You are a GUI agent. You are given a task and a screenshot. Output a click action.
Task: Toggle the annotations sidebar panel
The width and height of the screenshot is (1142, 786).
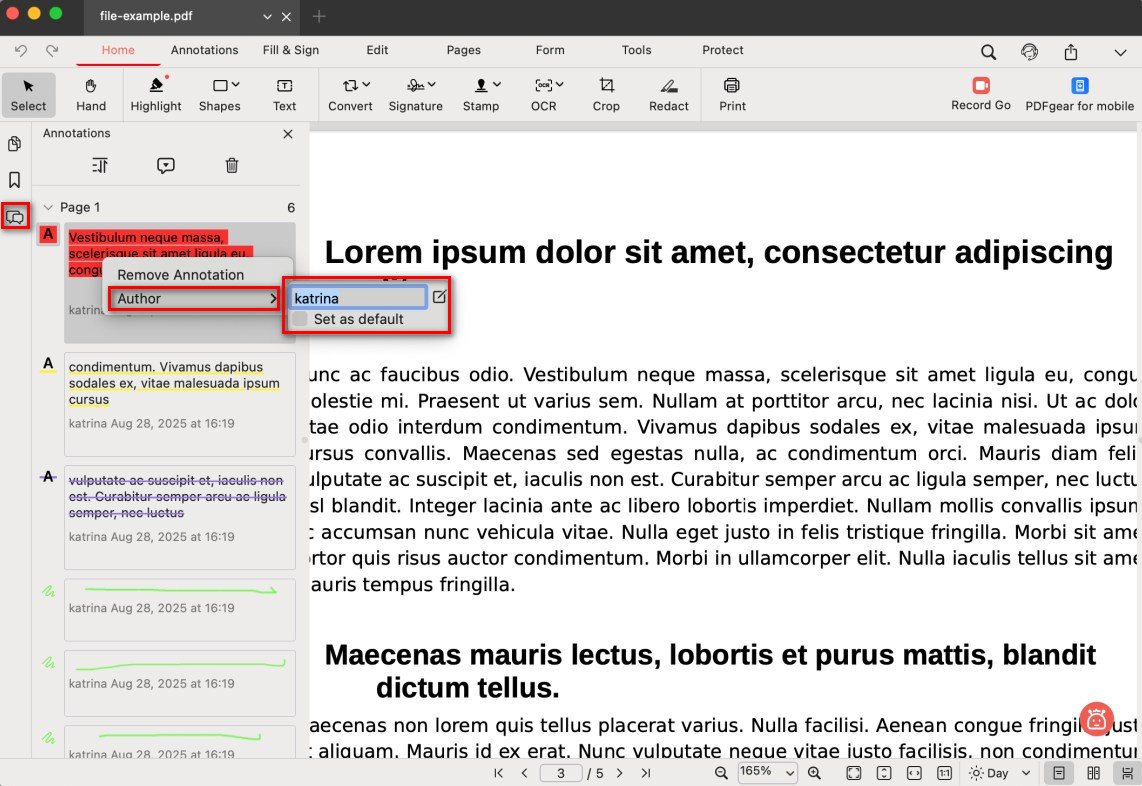pyautogui.click(x=15, y=216)
